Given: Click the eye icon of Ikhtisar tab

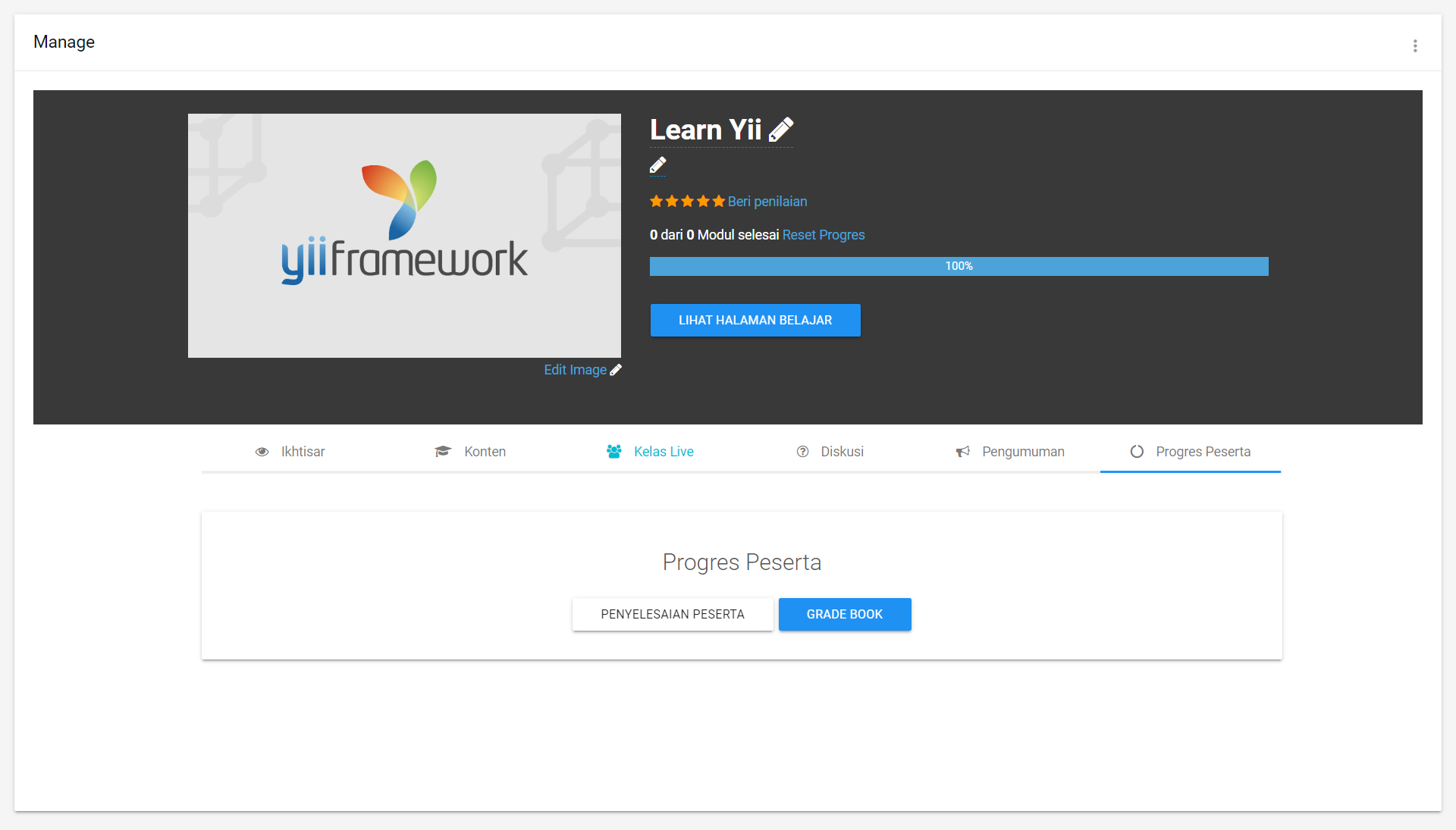Looking at the screenshot, I should tap(262, 452).
